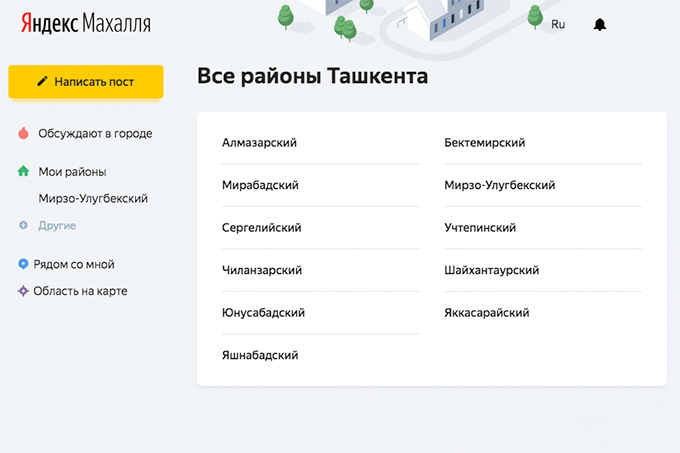Click the purple map area icon
Image resolution: width=680 pixels, height=453 pixels.
point(23,291)
